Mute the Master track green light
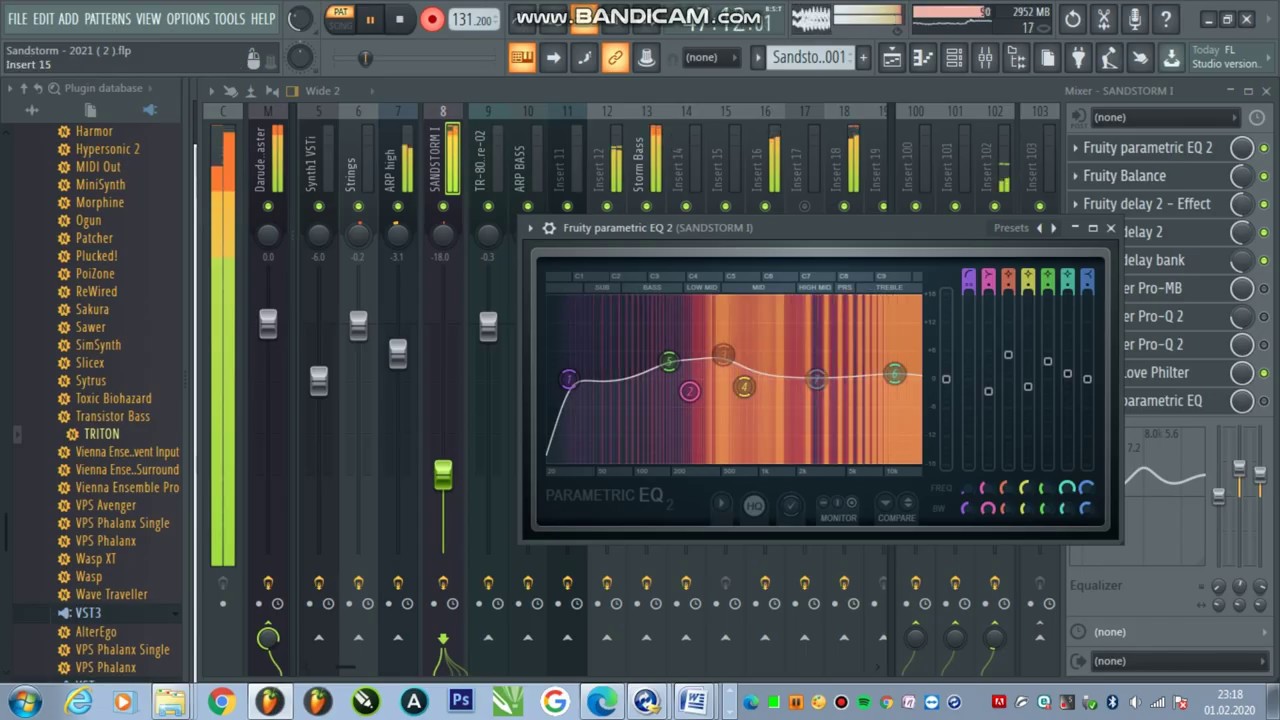1280x720 pixels. (x=268, y=207)
